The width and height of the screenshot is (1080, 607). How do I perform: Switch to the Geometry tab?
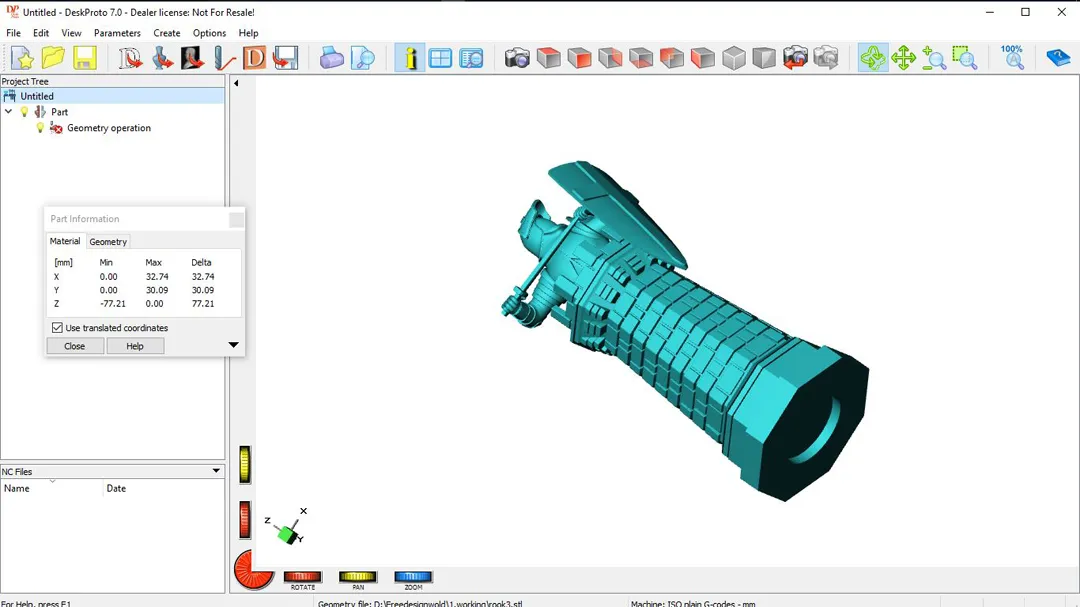point(108,242)
